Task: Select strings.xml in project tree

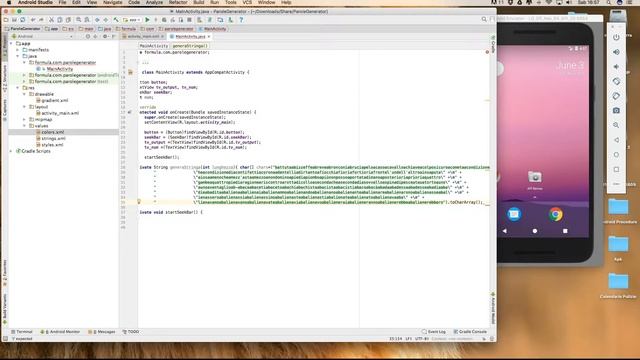Action: (x=53, y=138)
